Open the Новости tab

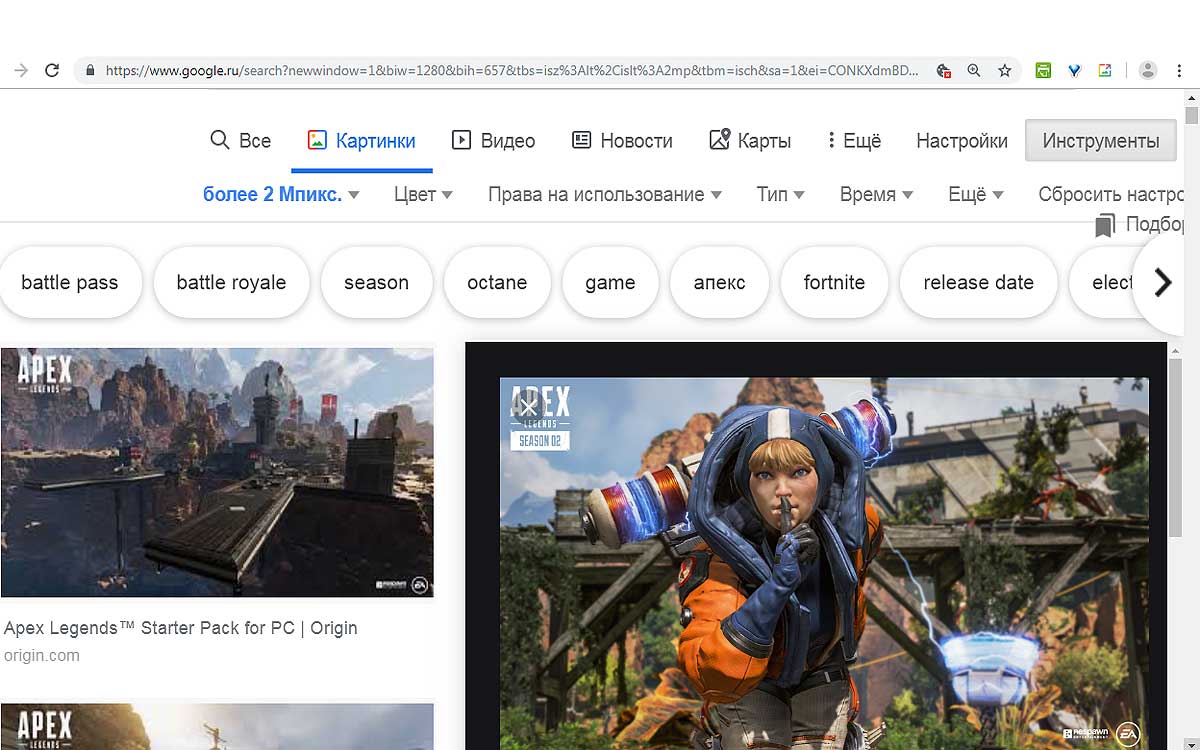click(622, 141)
